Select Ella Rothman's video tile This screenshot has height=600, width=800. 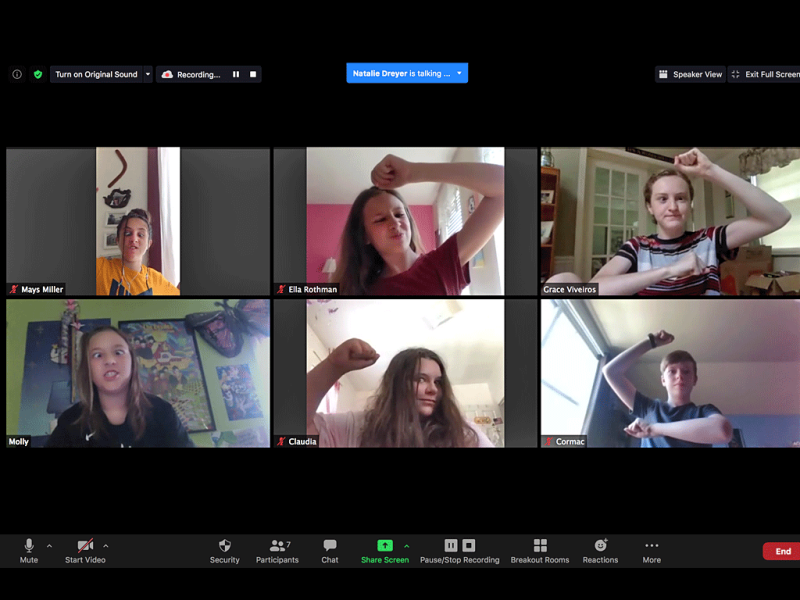[405, 221]
